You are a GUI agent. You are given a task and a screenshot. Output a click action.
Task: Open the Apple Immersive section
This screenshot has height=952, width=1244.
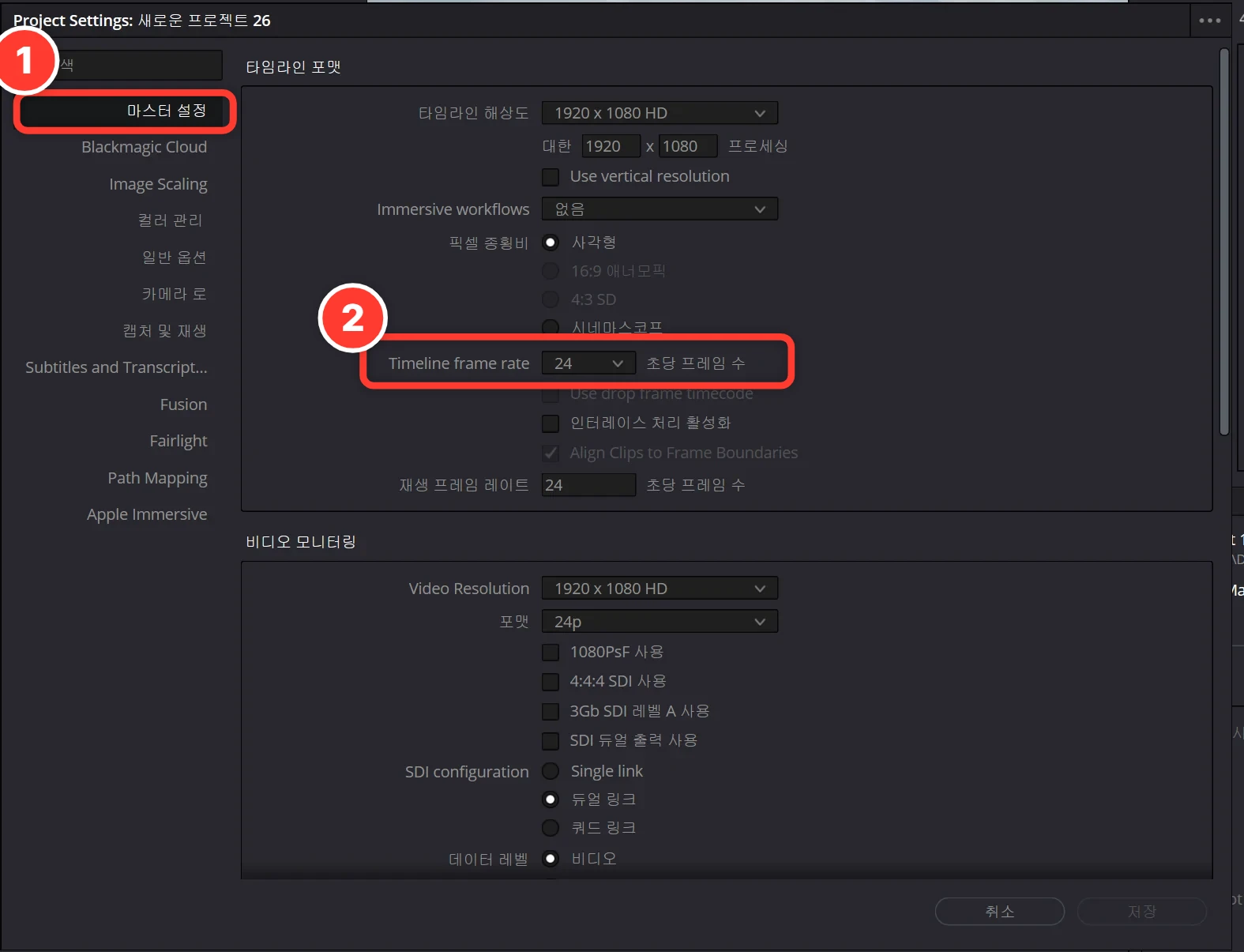click(147, 514)
